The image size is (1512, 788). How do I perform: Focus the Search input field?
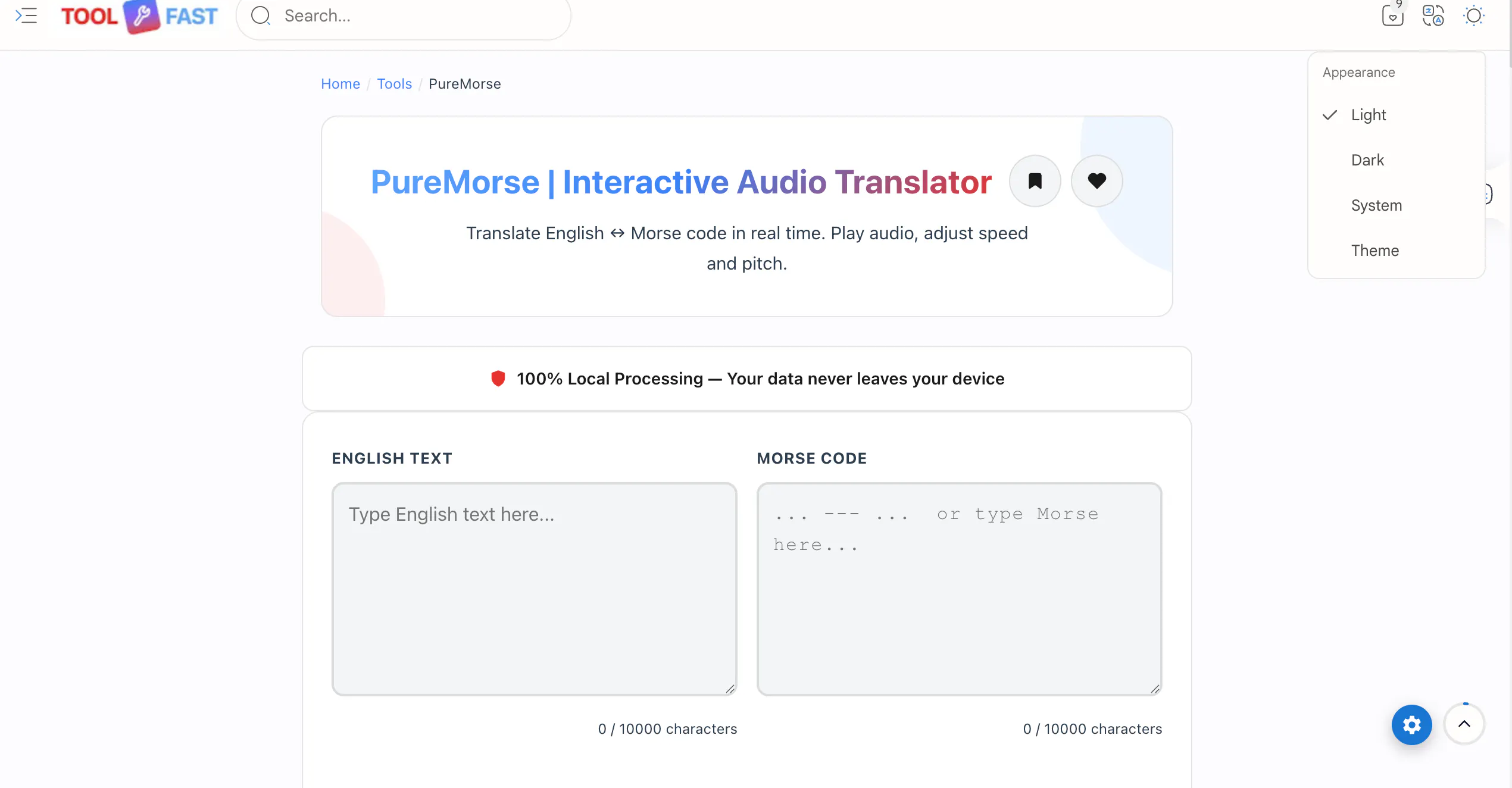coord(404,16)
